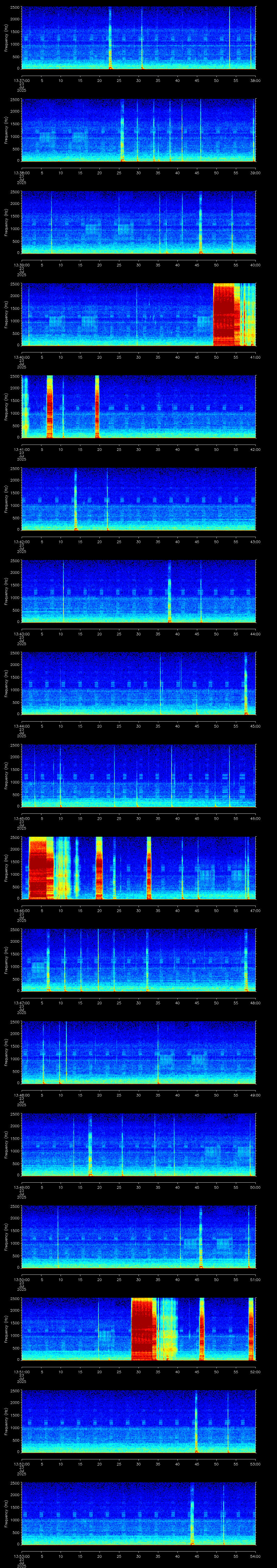The image size is (277, 1568).
Task: Click the 13:40:00 start time label
Action: [21, 357]
